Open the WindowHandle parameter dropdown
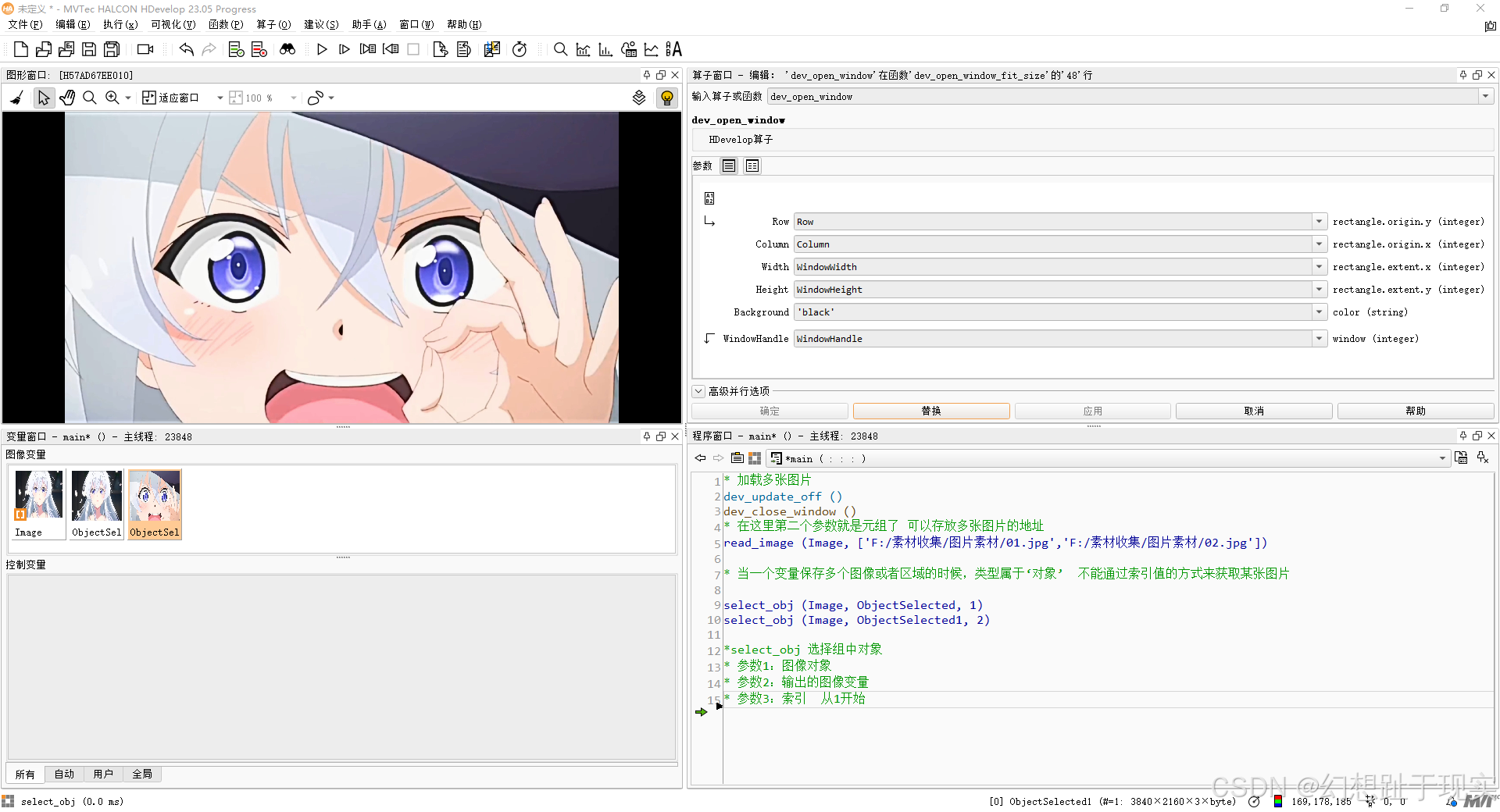Image resolution: width=1500 pixels, height=812 pixels. 1320,339
